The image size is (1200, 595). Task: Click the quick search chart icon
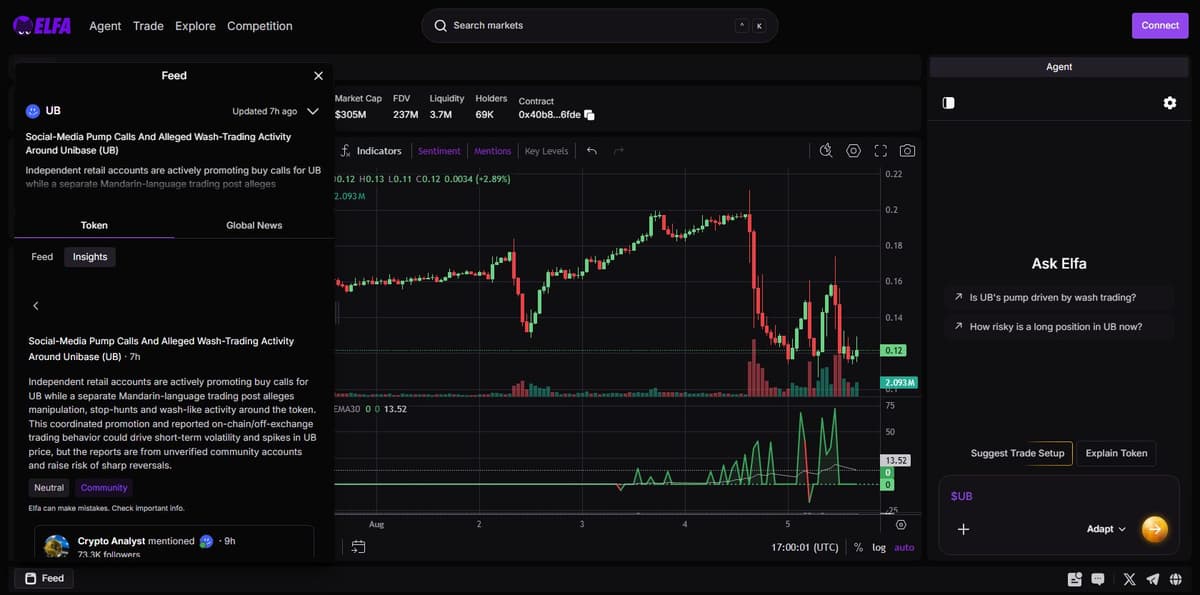826,151
